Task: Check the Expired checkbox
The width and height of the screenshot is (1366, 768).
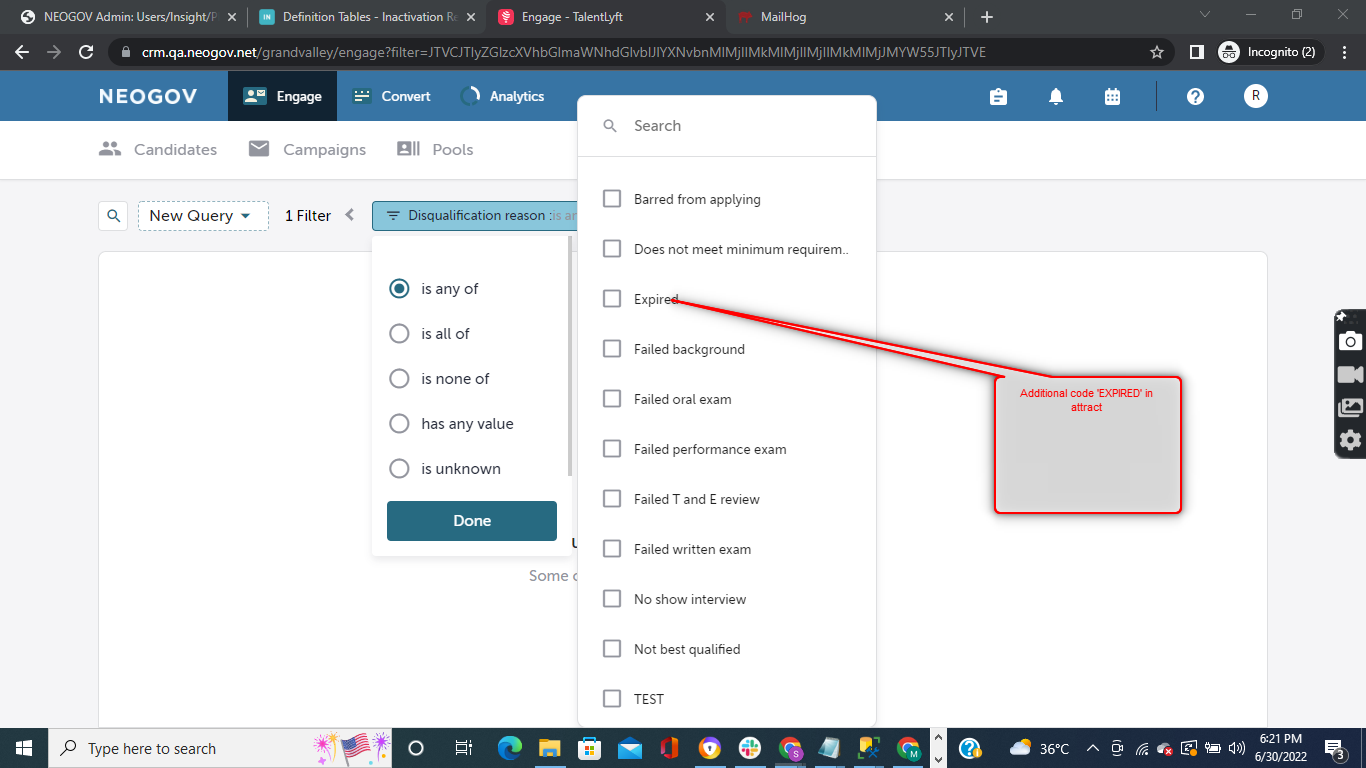Action: click(612, 299)
